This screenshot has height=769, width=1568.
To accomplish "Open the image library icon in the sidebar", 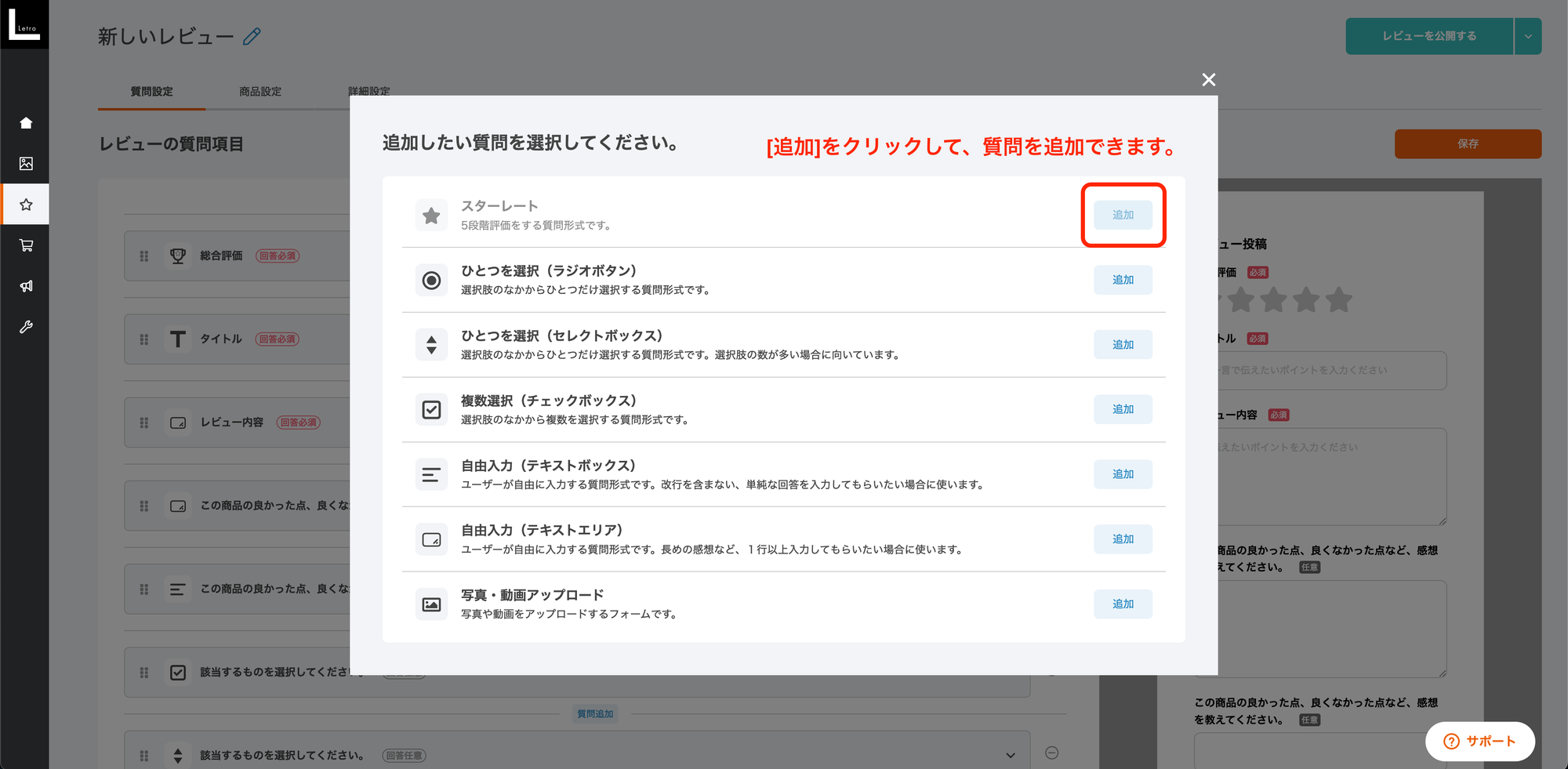I will [25, 163].
